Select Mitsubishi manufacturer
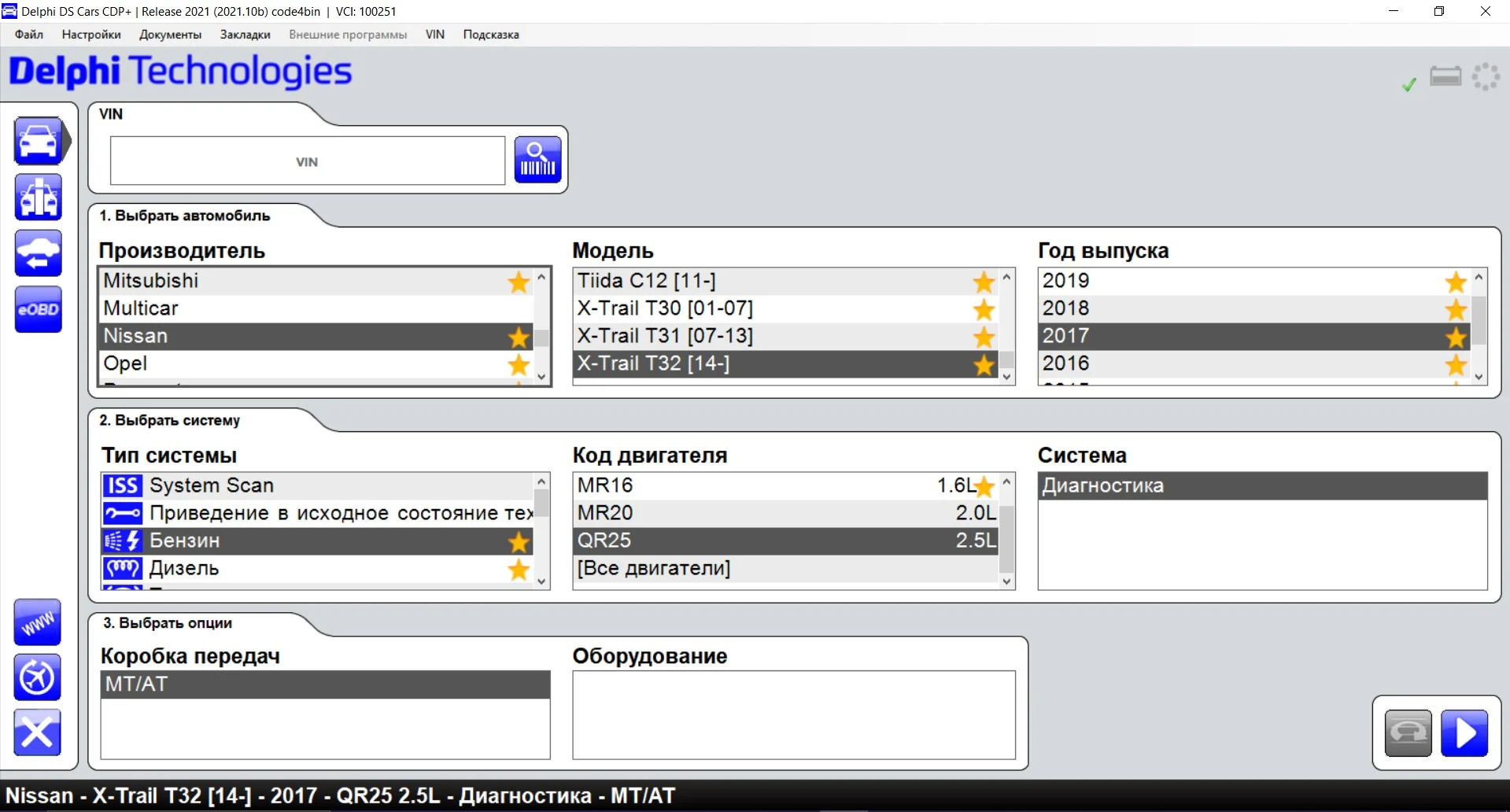 316,281
